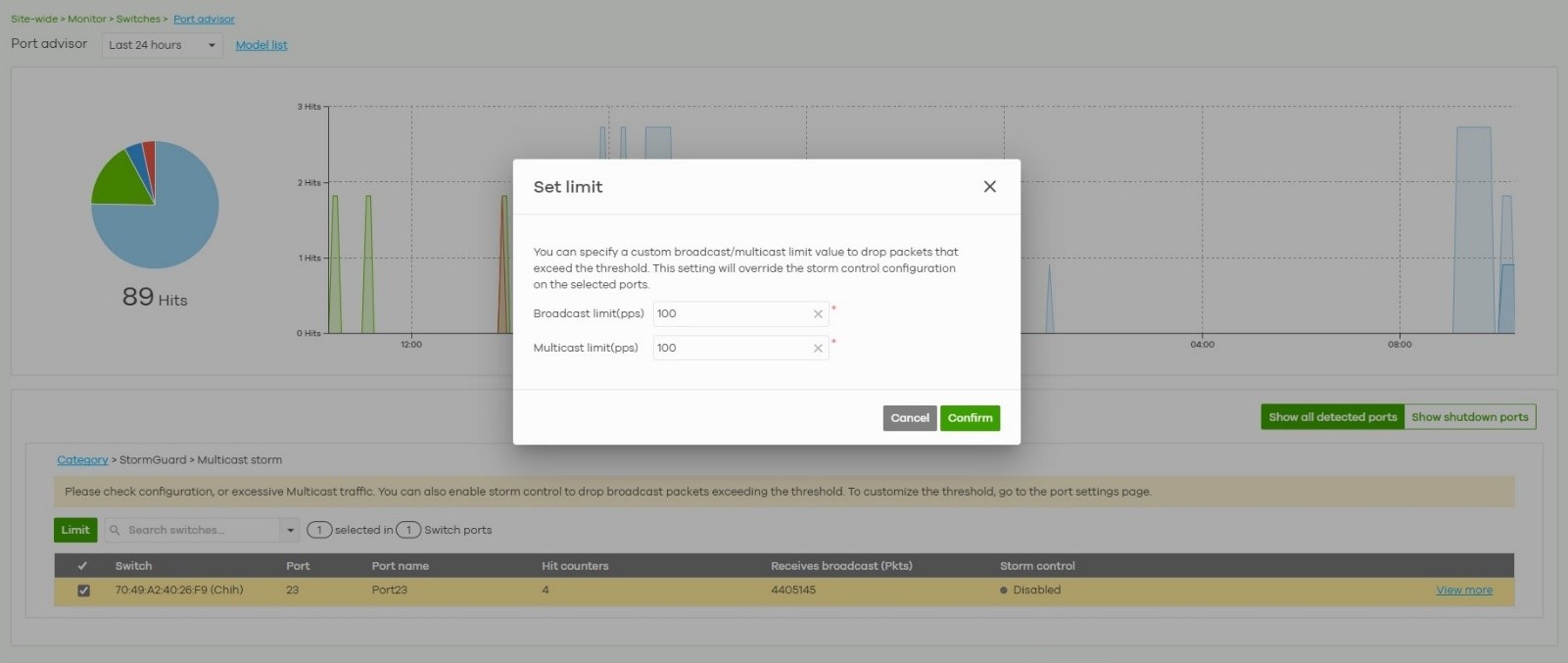1568x663 pixels.
Task: Confirm the limit settings
Action: click(x=970, y=418)
